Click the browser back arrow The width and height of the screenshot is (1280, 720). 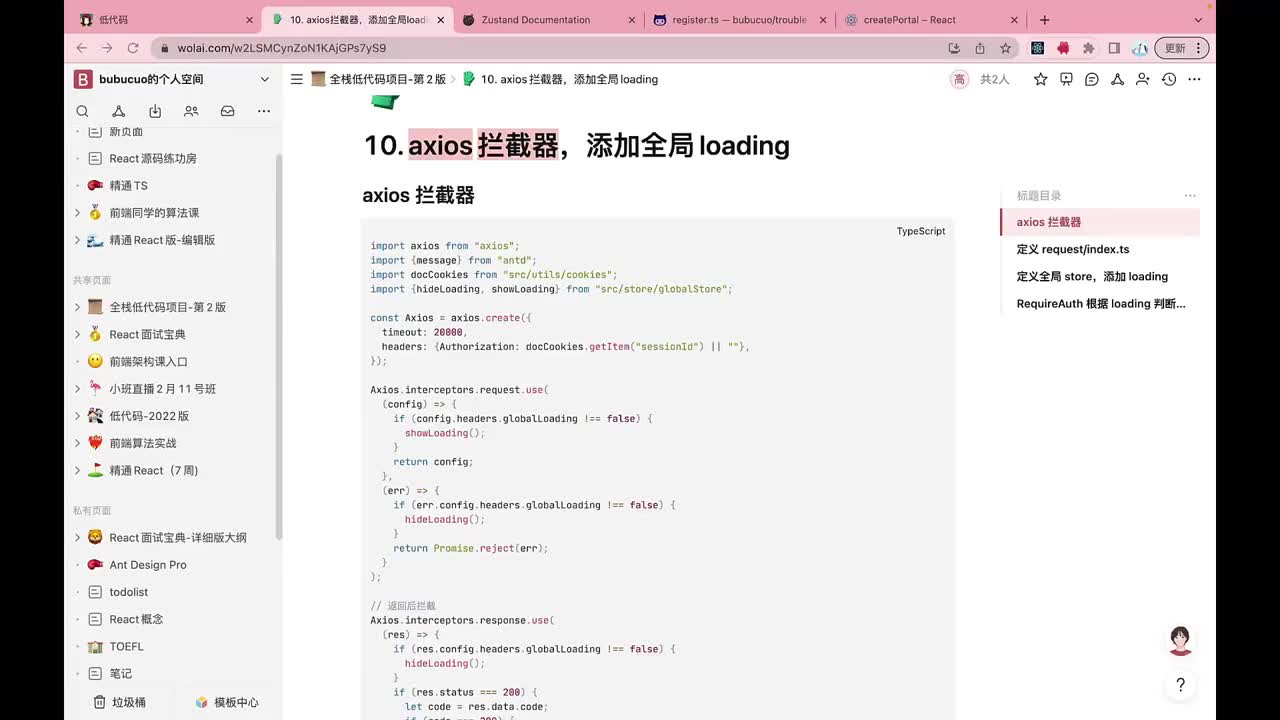[x=82, y=48]
